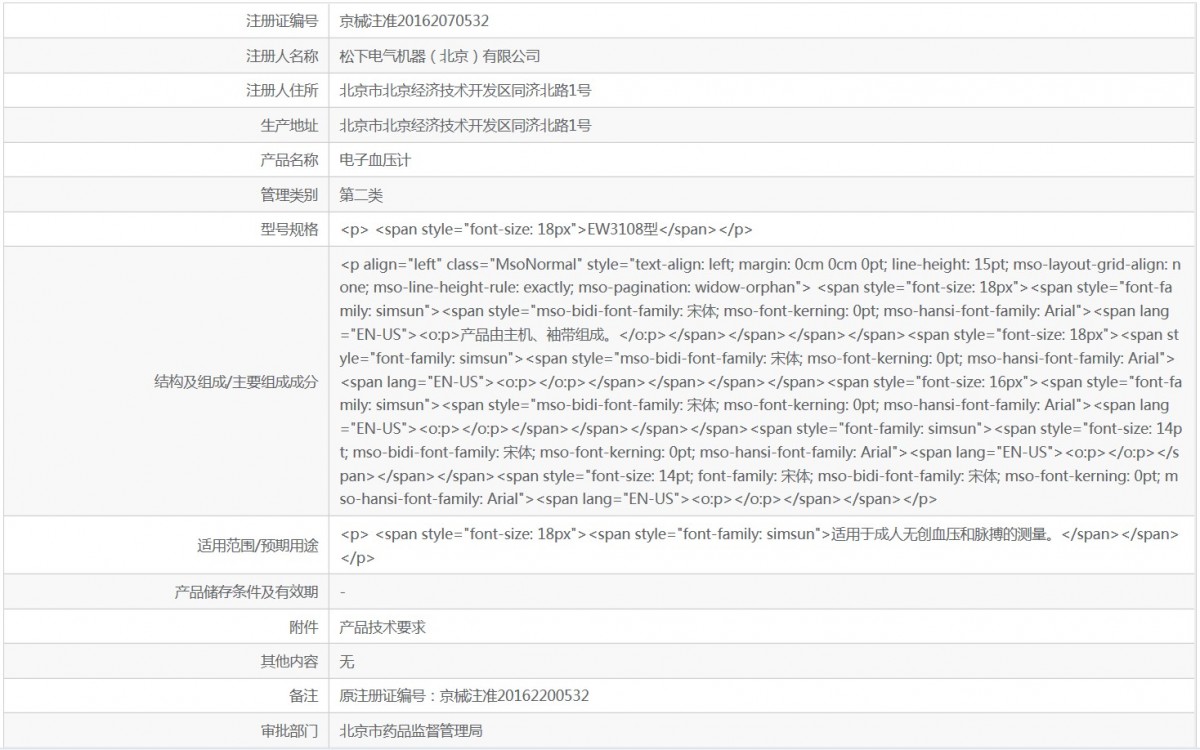Image resolution: width=1200 pixels, height=750 pixels.
Task: Select the registration number 京械注准20162070532
Action: click(414, 20)
